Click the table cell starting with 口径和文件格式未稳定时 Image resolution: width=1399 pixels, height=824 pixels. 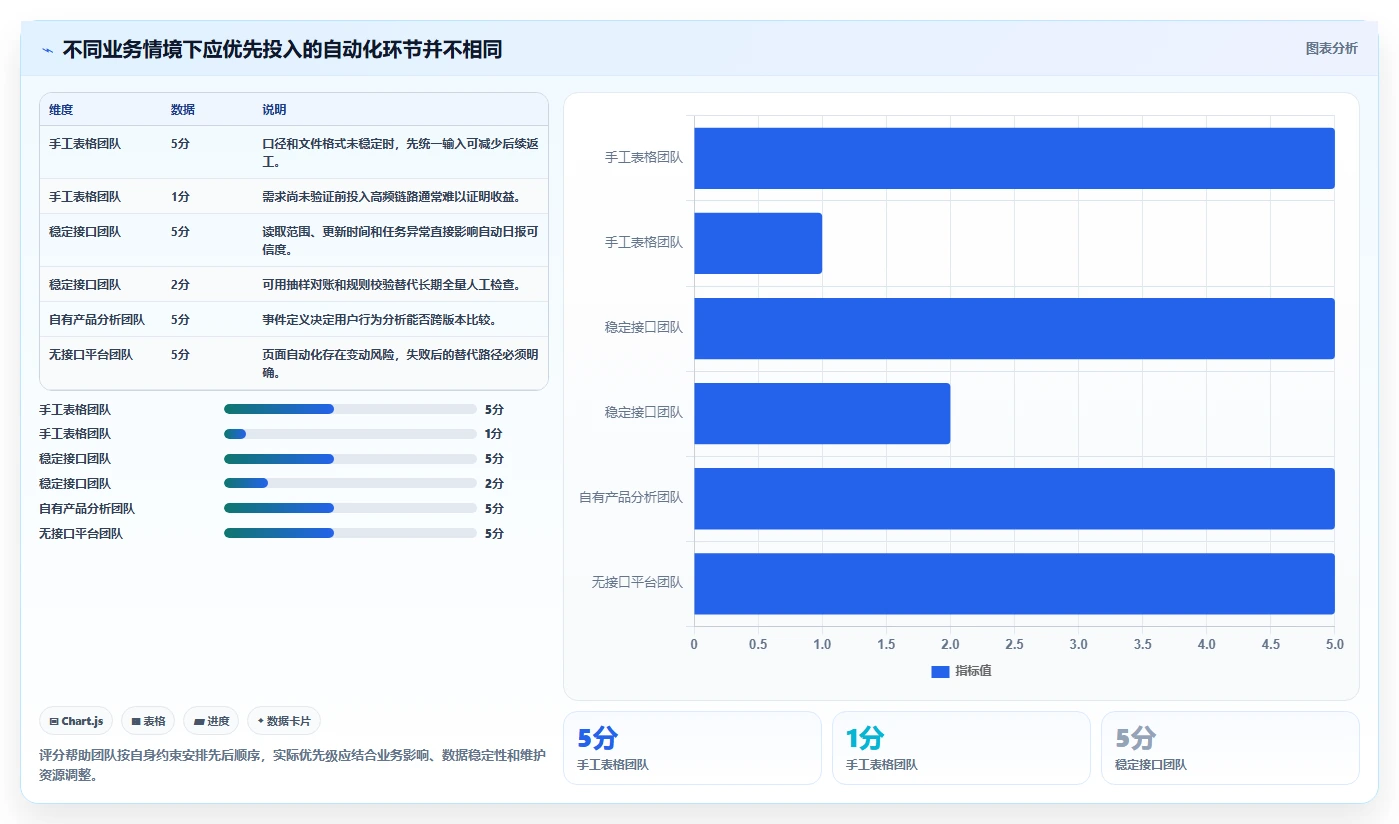click(x=400, y=152)
